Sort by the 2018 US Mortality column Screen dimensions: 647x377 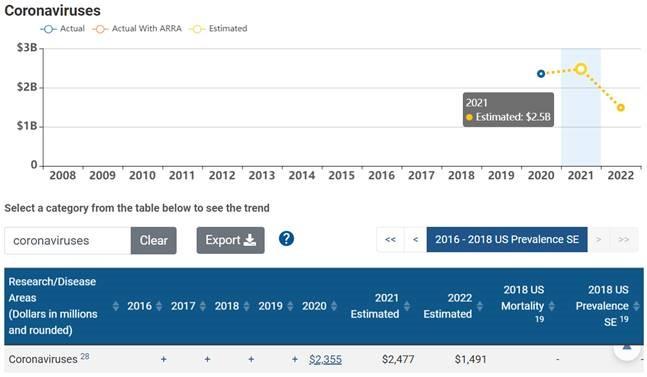coord(552,306)
